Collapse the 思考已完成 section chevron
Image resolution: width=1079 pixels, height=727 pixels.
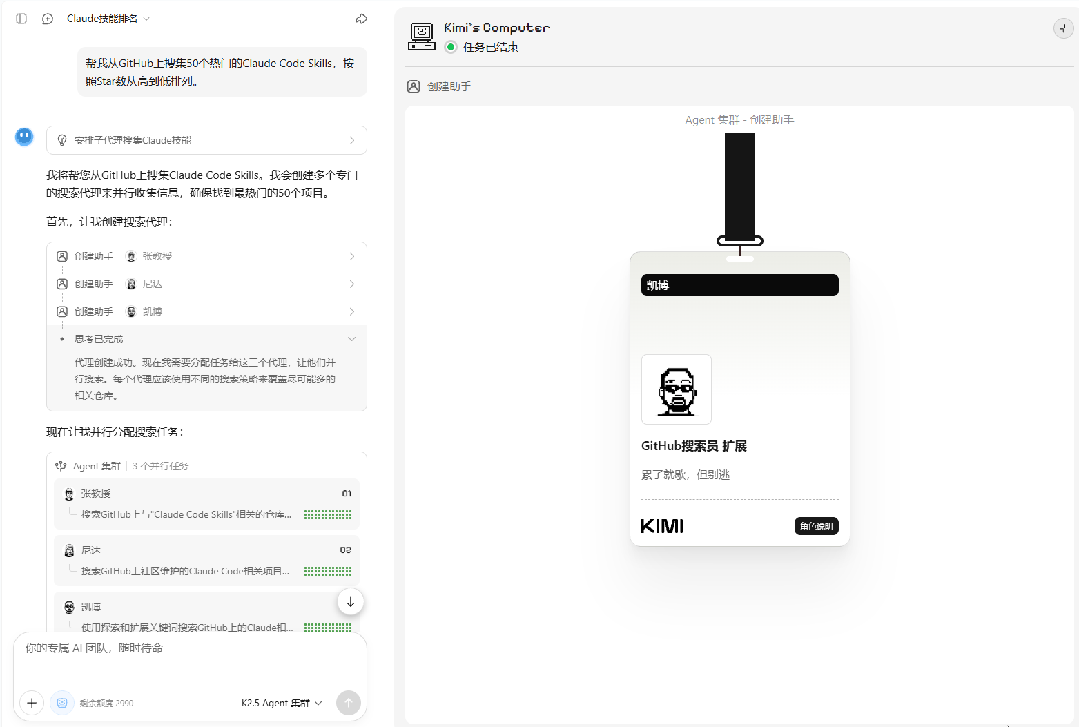tap(352, 339)
